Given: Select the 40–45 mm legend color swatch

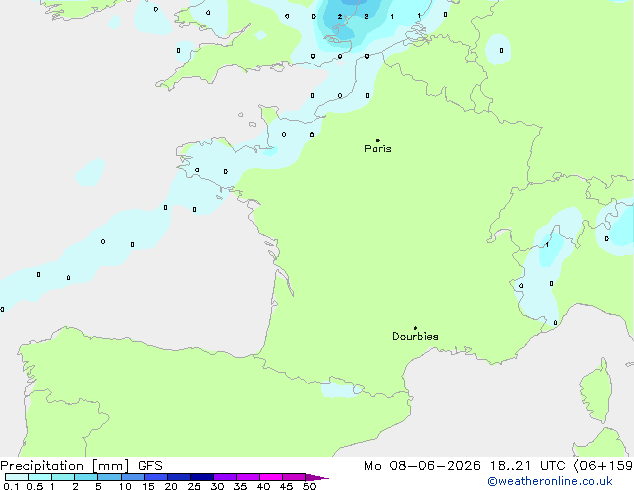Looking at the screenshot, I should pos(271,477).
